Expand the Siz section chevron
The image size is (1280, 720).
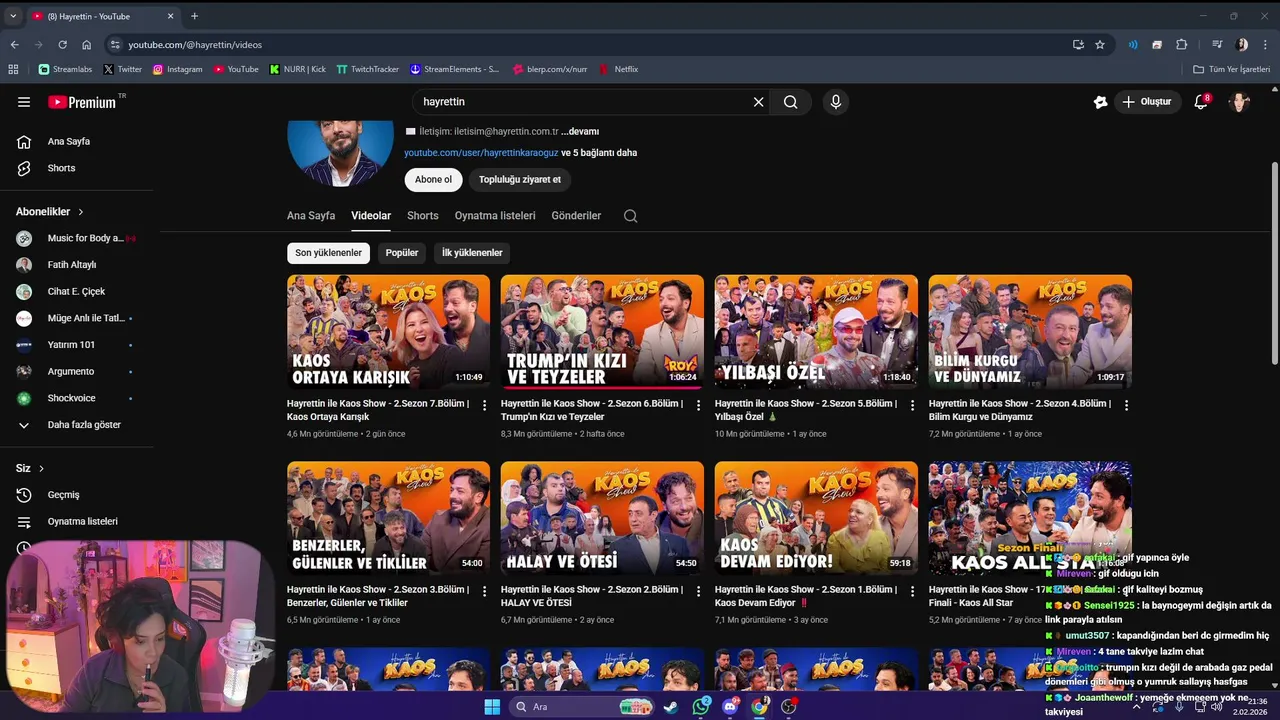click(x=41, y=469)
